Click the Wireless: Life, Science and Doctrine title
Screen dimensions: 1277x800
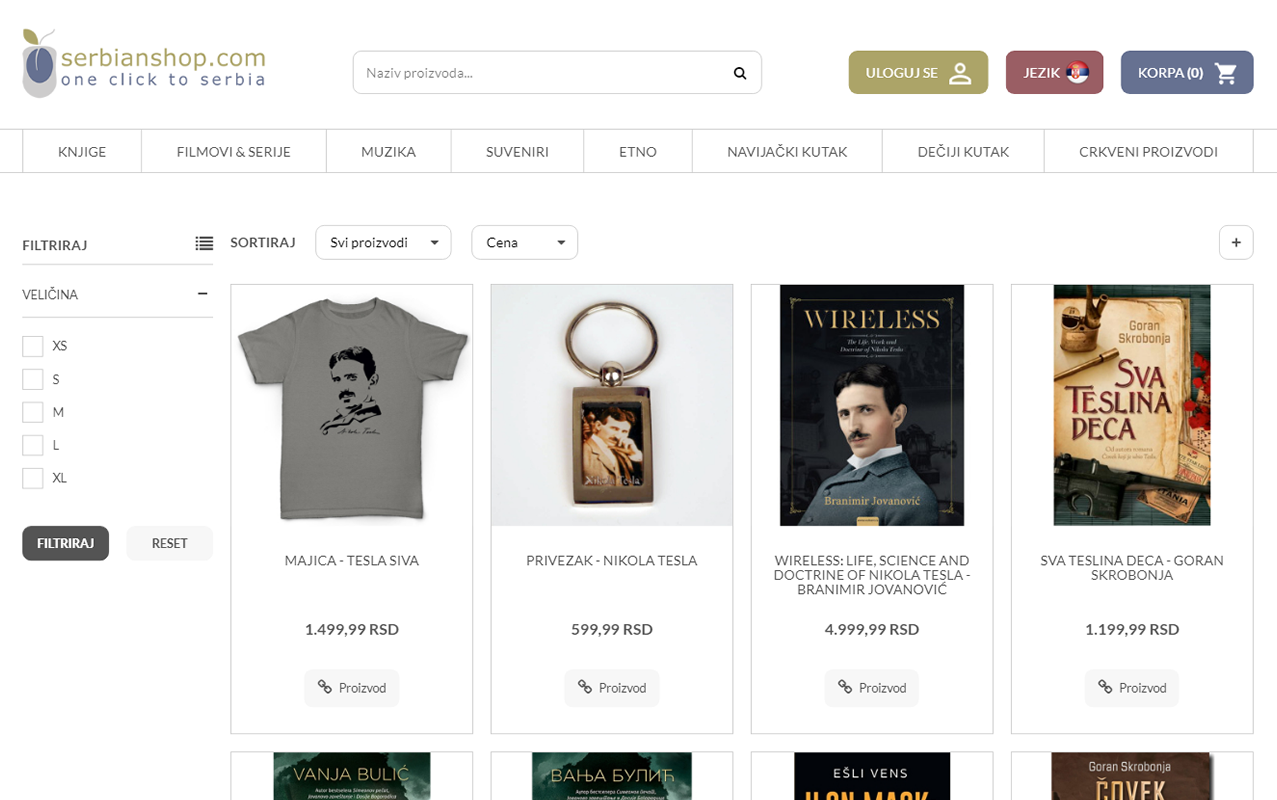click(x=872, y=575)
